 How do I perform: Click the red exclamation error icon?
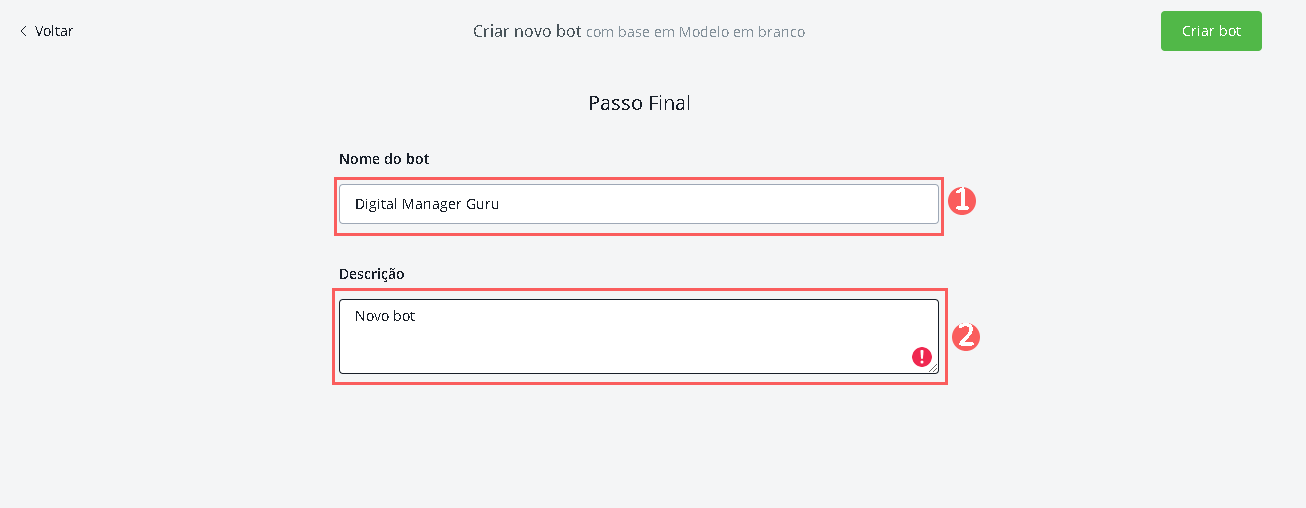[x=922, y=357]
